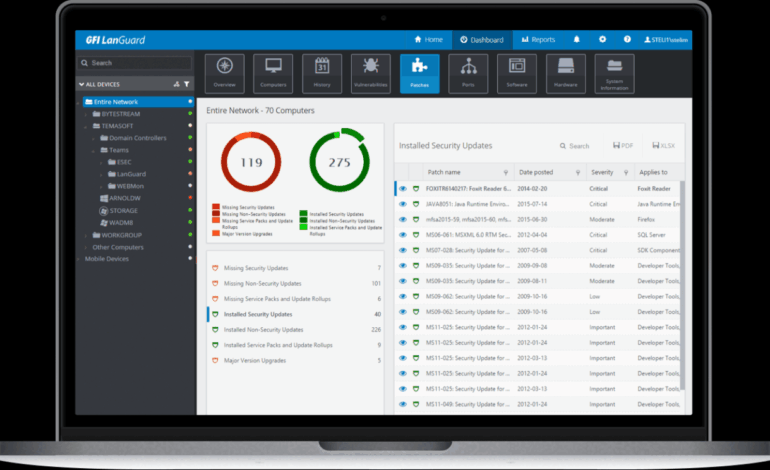Click the sidebar Search input field
Image resolution: width=770 pixels, height=470 pixels.
[135, 63]
